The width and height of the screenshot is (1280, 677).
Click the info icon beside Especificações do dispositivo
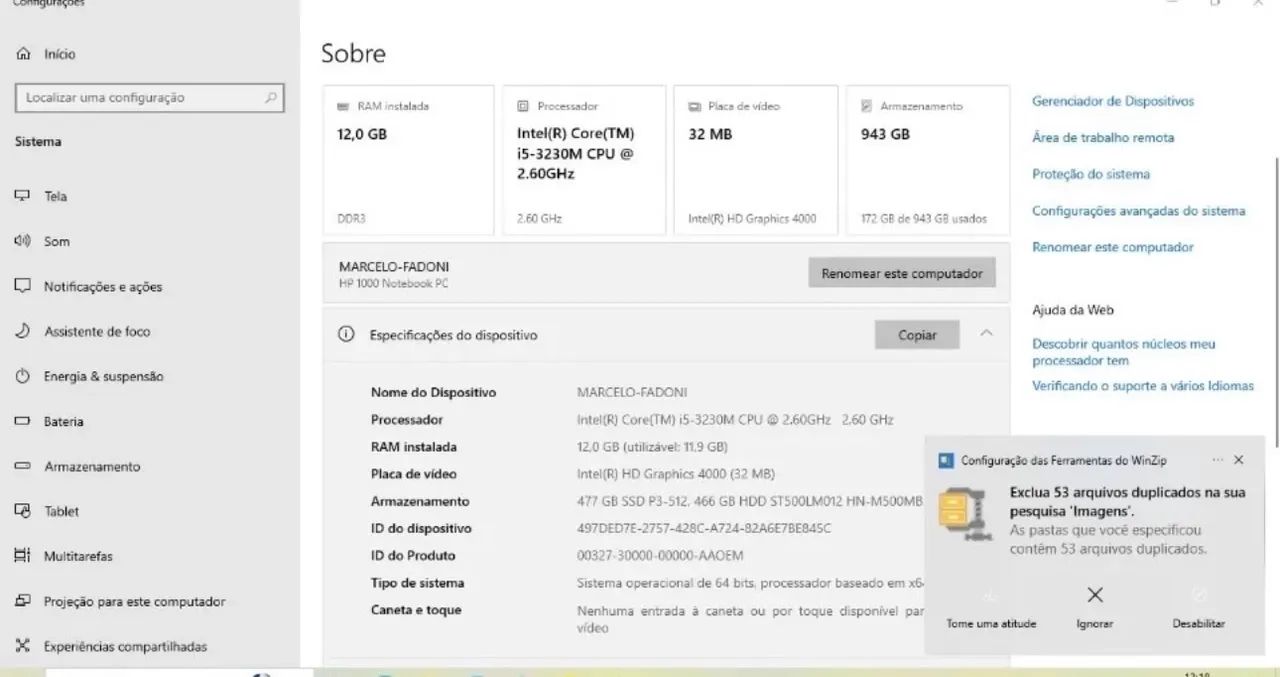(x=346, y=335)
